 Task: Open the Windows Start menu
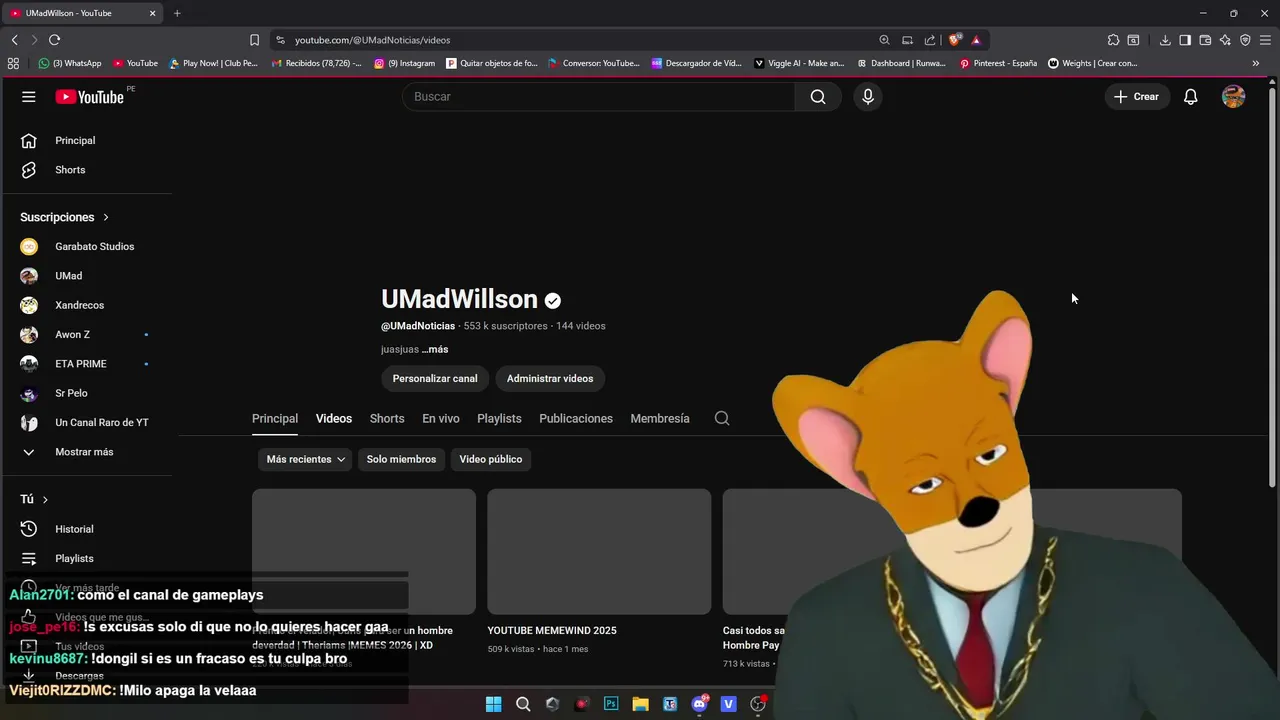(493, 704)
